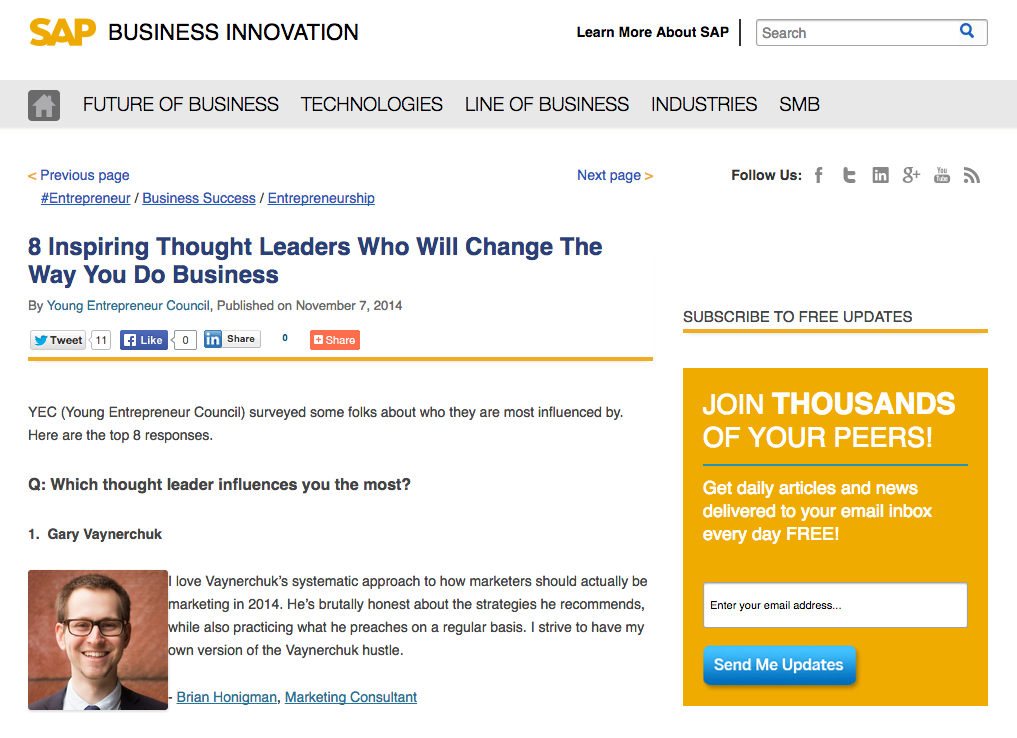Screen dimensions: 1017x738
Task: Open the YouTube follow icon
Action: click(x=942, y=175)
